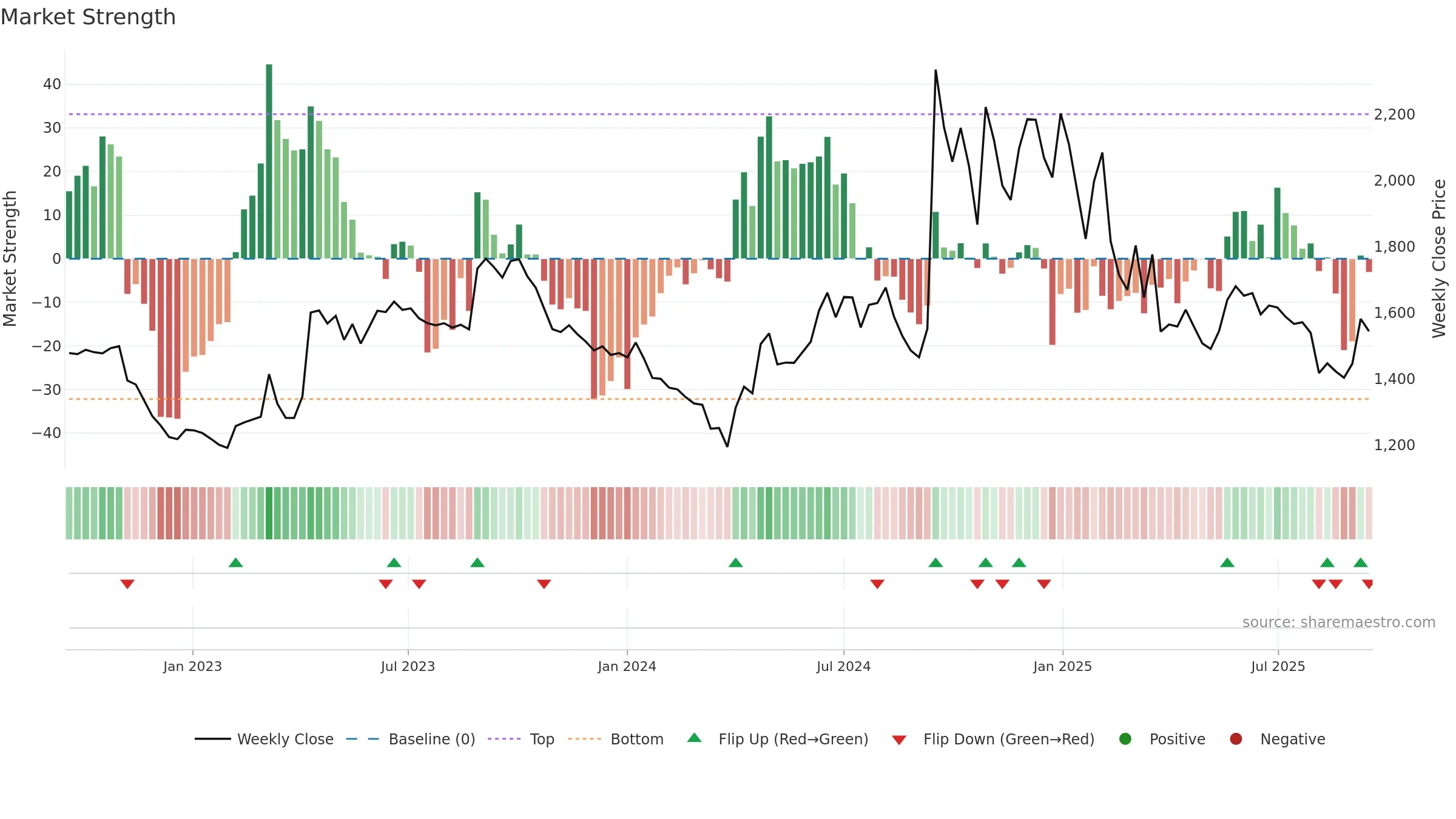Click the green triangle icon in the legend

tap(695, 738)
